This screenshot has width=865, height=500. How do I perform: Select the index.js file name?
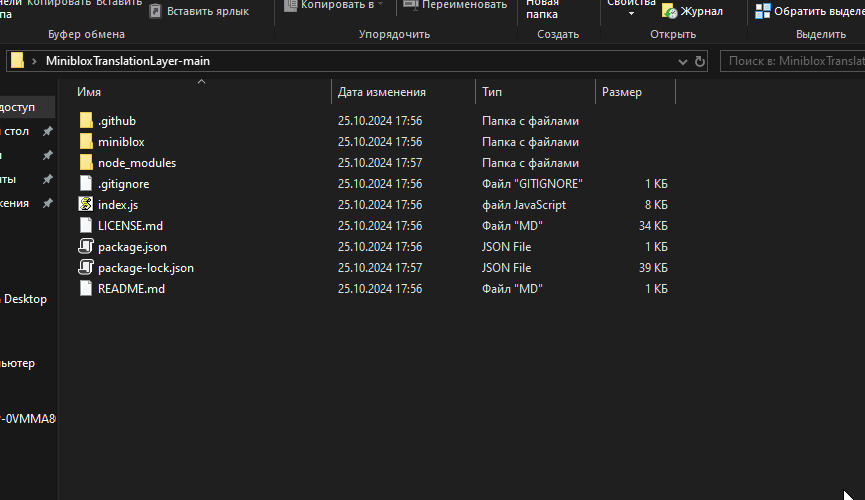pyautogui.click(x=118, y=205)
